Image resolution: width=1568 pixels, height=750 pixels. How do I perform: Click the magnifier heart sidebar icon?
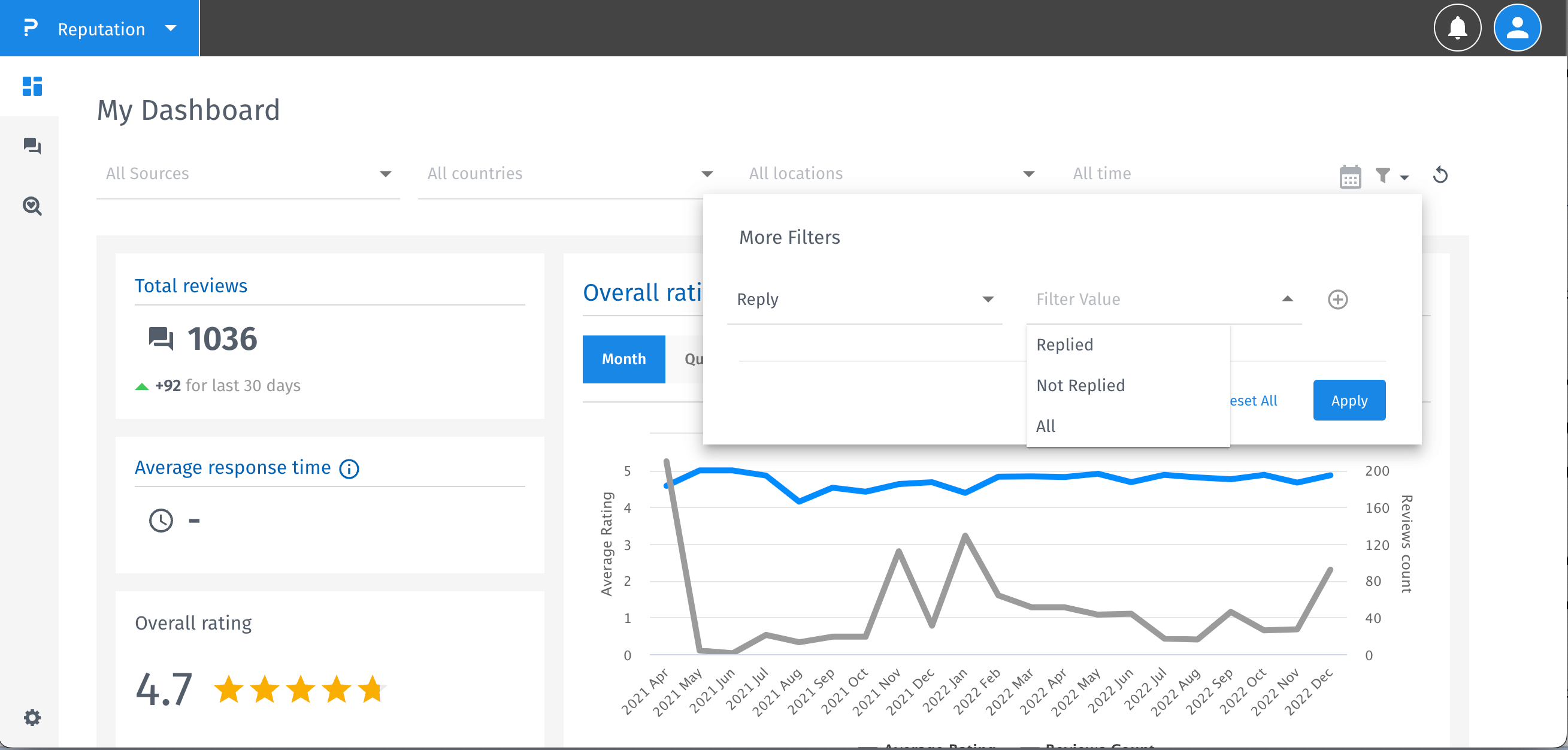click(x=32, y=207)
